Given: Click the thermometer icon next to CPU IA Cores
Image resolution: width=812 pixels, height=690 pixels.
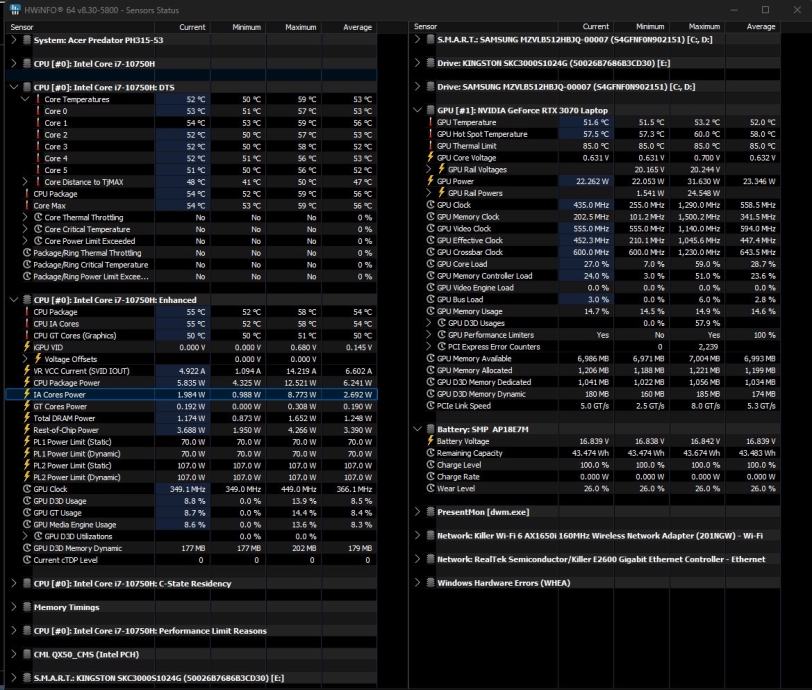Looking at the screenshot, I should click(27, 324).
